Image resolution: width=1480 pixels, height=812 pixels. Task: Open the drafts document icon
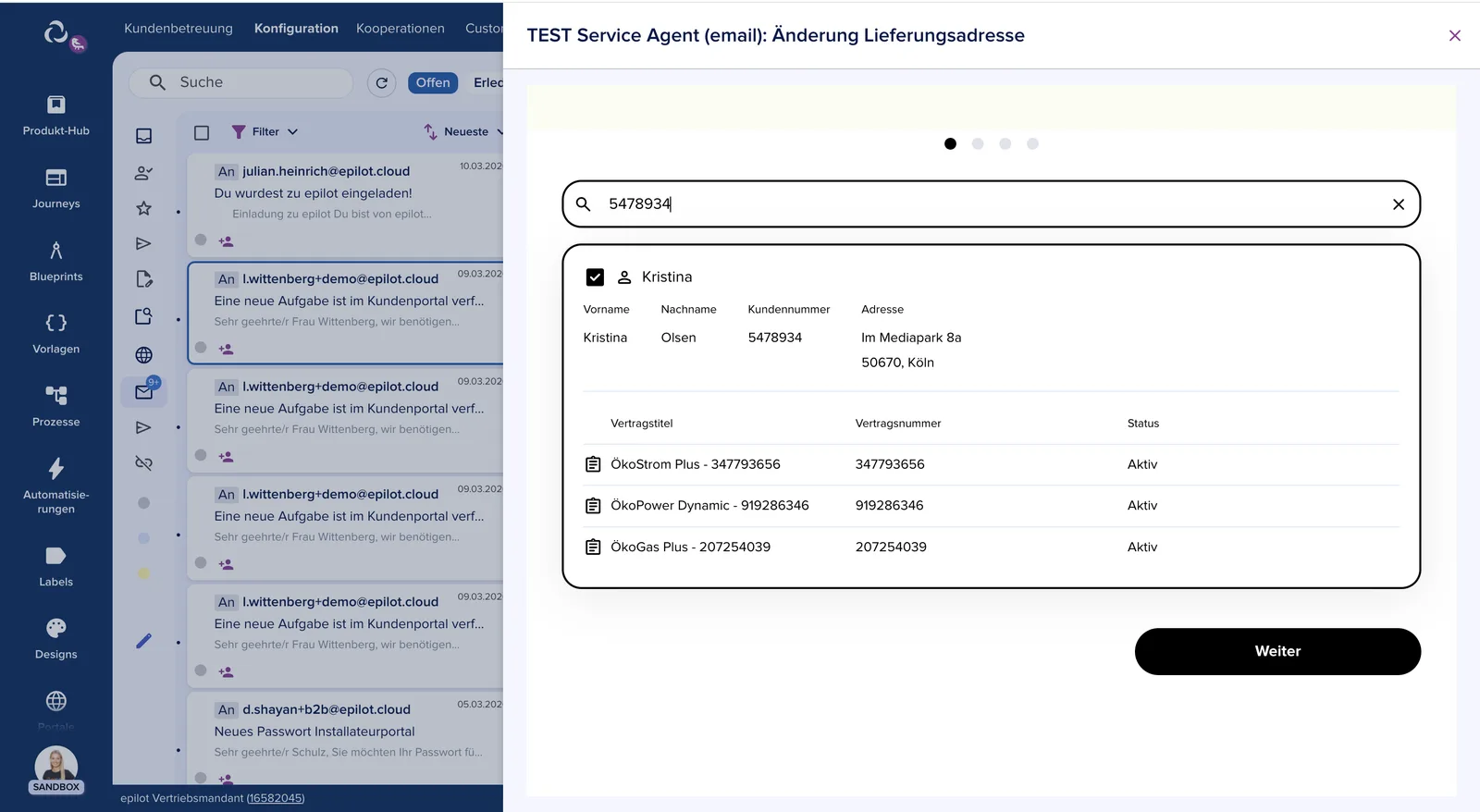[143, 279]
